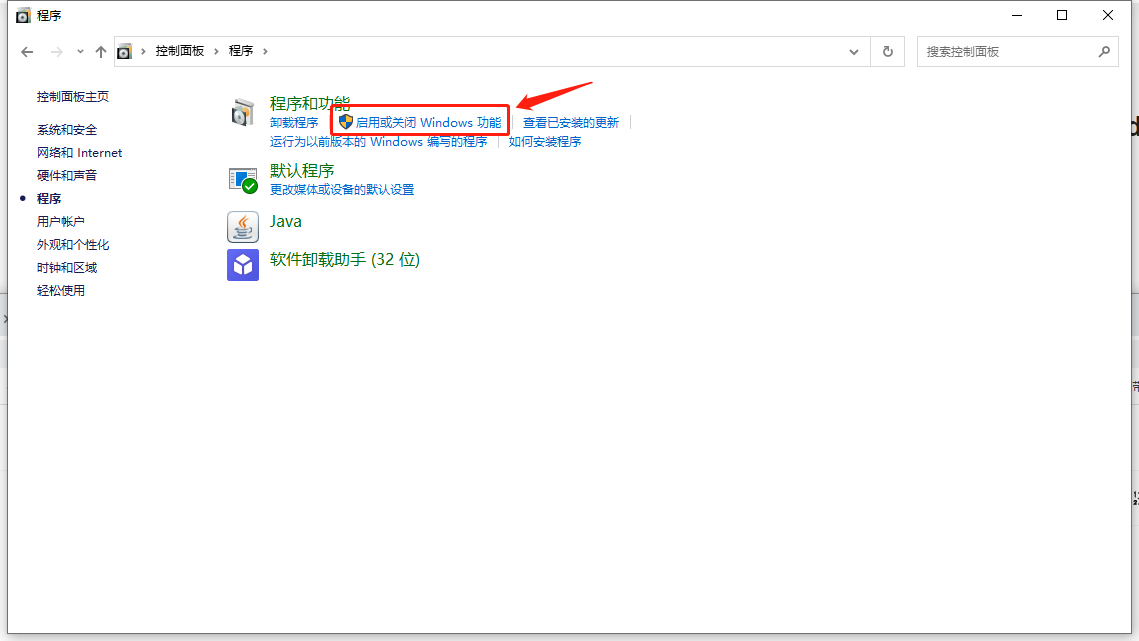
Task: Expand chevron after 控制面板 in breadcrumb
Action: (x=217, y=51)
